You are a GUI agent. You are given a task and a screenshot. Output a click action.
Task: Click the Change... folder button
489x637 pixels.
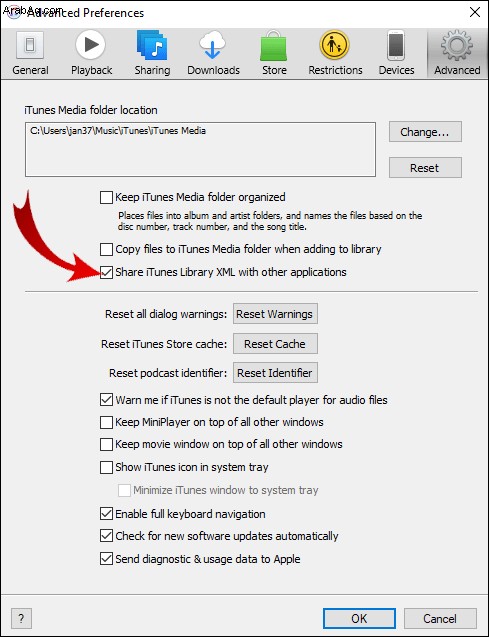[x=425, y=132]
